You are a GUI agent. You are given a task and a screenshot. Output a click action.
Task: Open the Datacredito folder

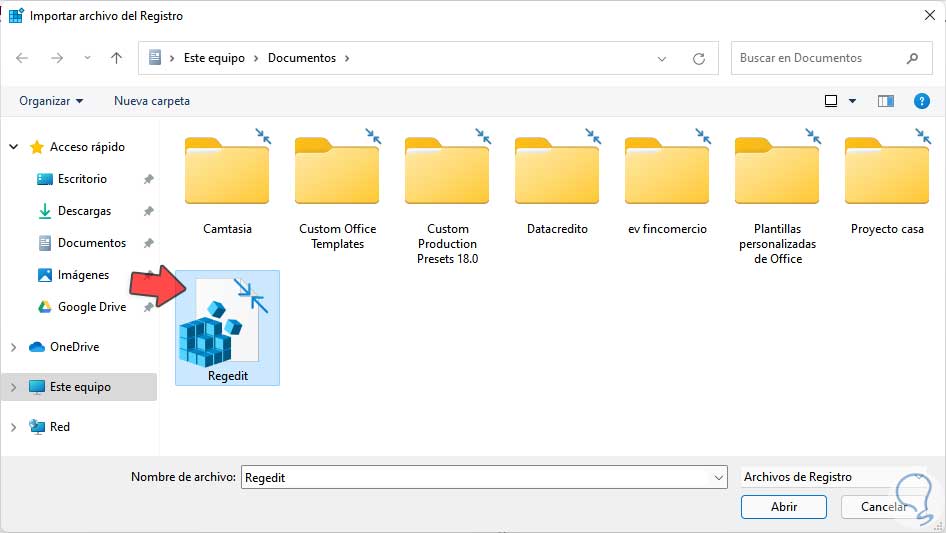coord(557,182)
